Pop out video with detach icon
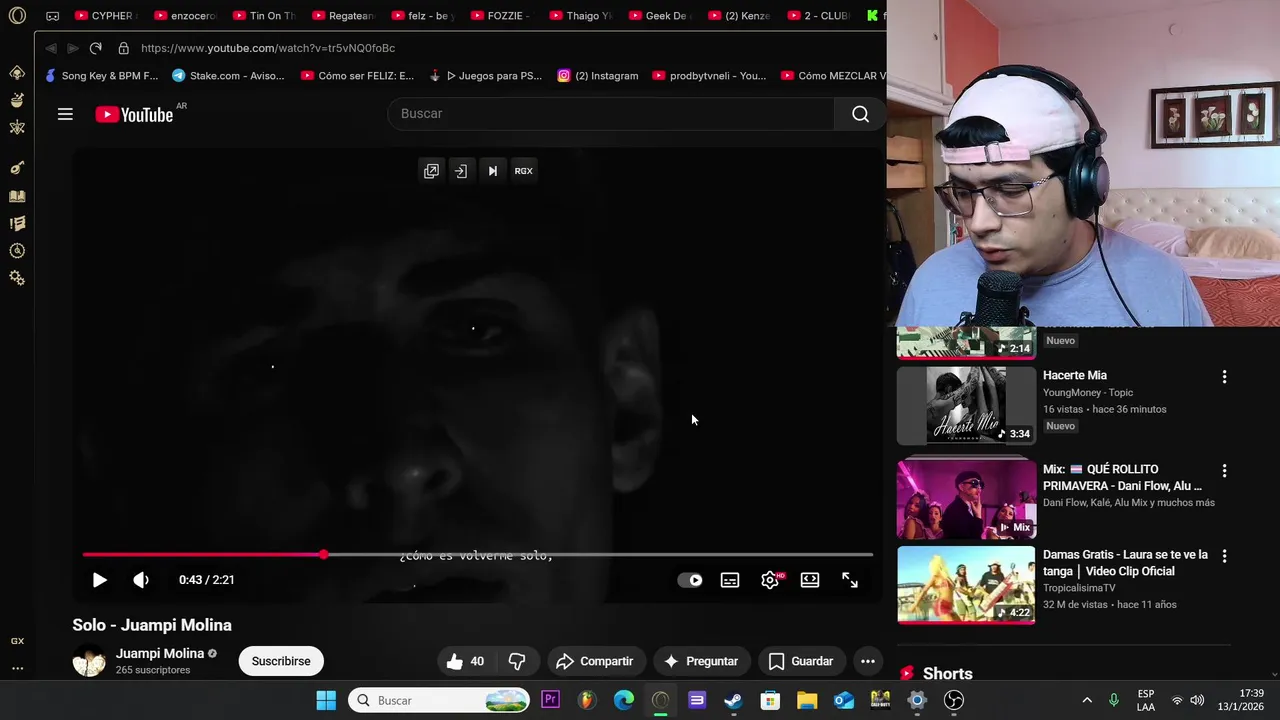This screenshot has width=1280, height=720. [x=431, y=171]
